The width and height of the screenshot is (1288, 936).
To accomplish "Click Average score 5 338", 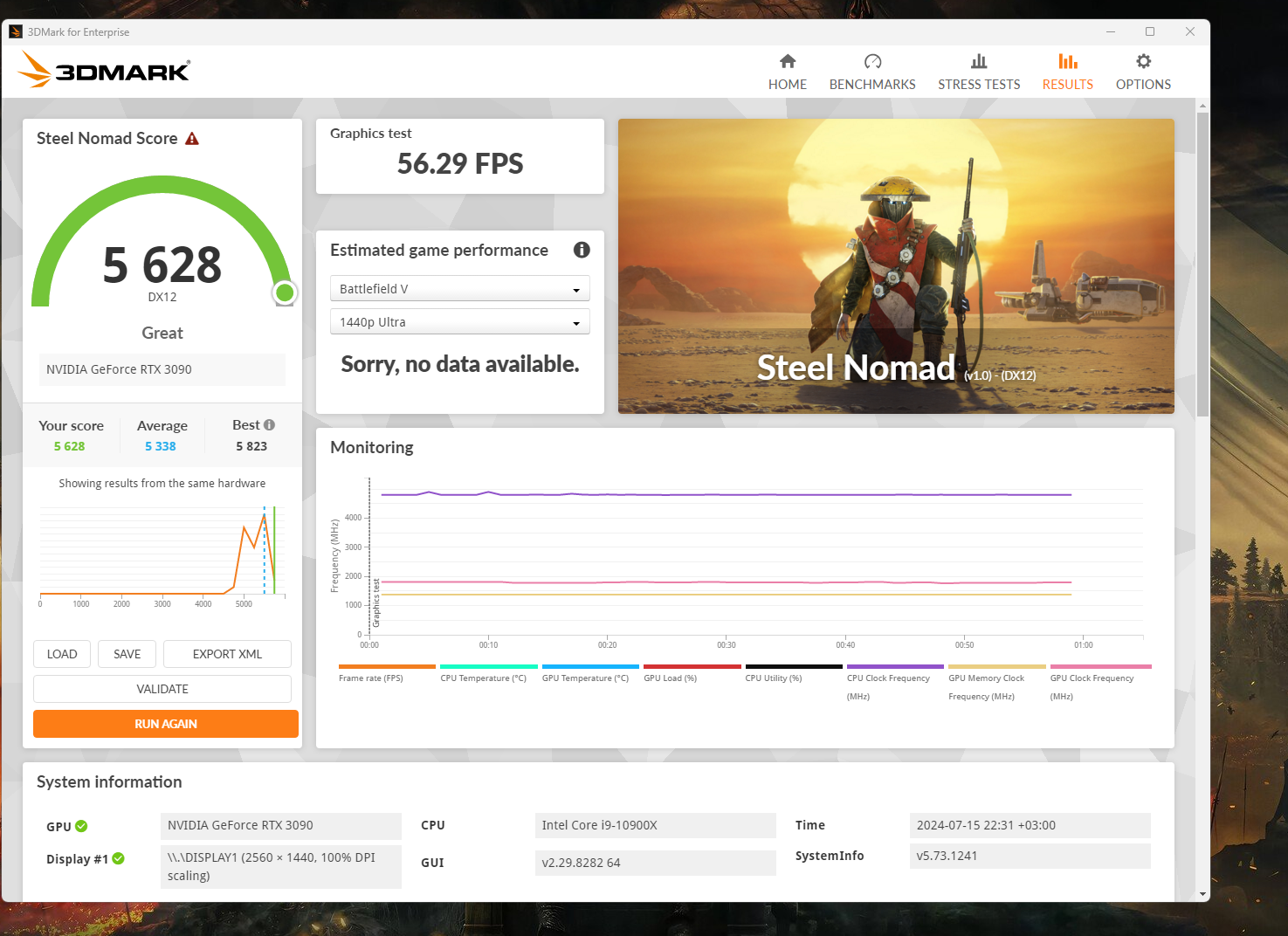I will (x=161, y=446).
